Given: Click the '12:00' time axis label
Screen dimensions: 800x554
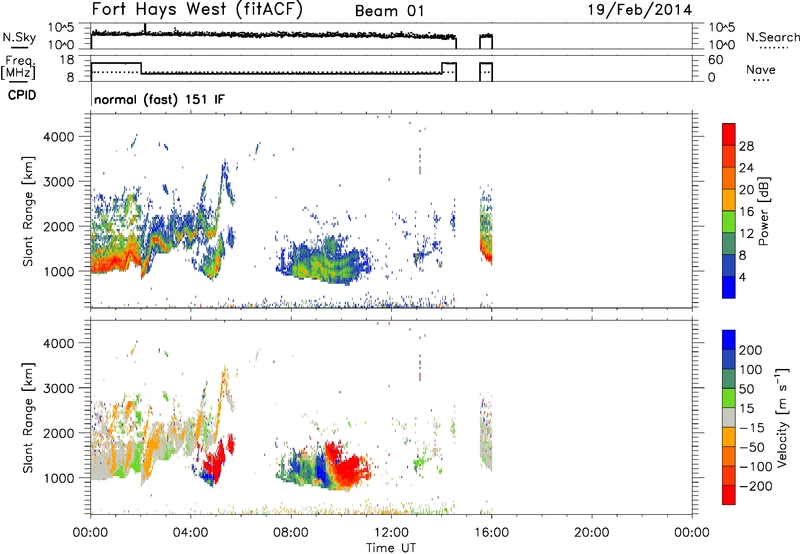Looking at the screenshot, I should tap(391, 533).
